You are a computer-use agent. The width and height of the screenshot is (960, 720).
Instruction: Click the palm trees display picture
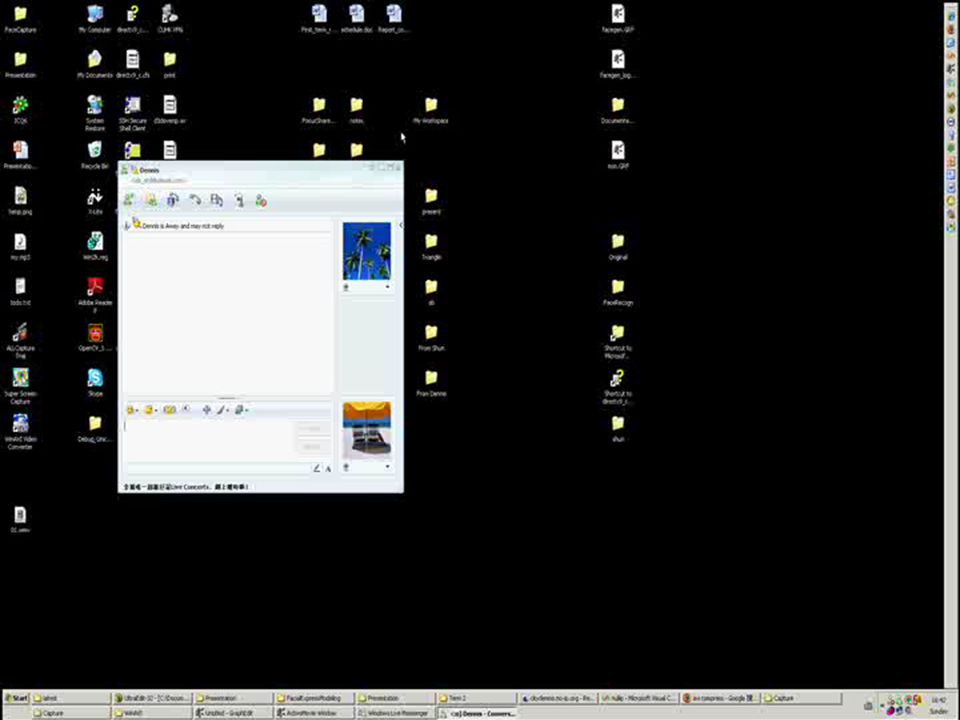pyautogui.click(x=367, y=251)
